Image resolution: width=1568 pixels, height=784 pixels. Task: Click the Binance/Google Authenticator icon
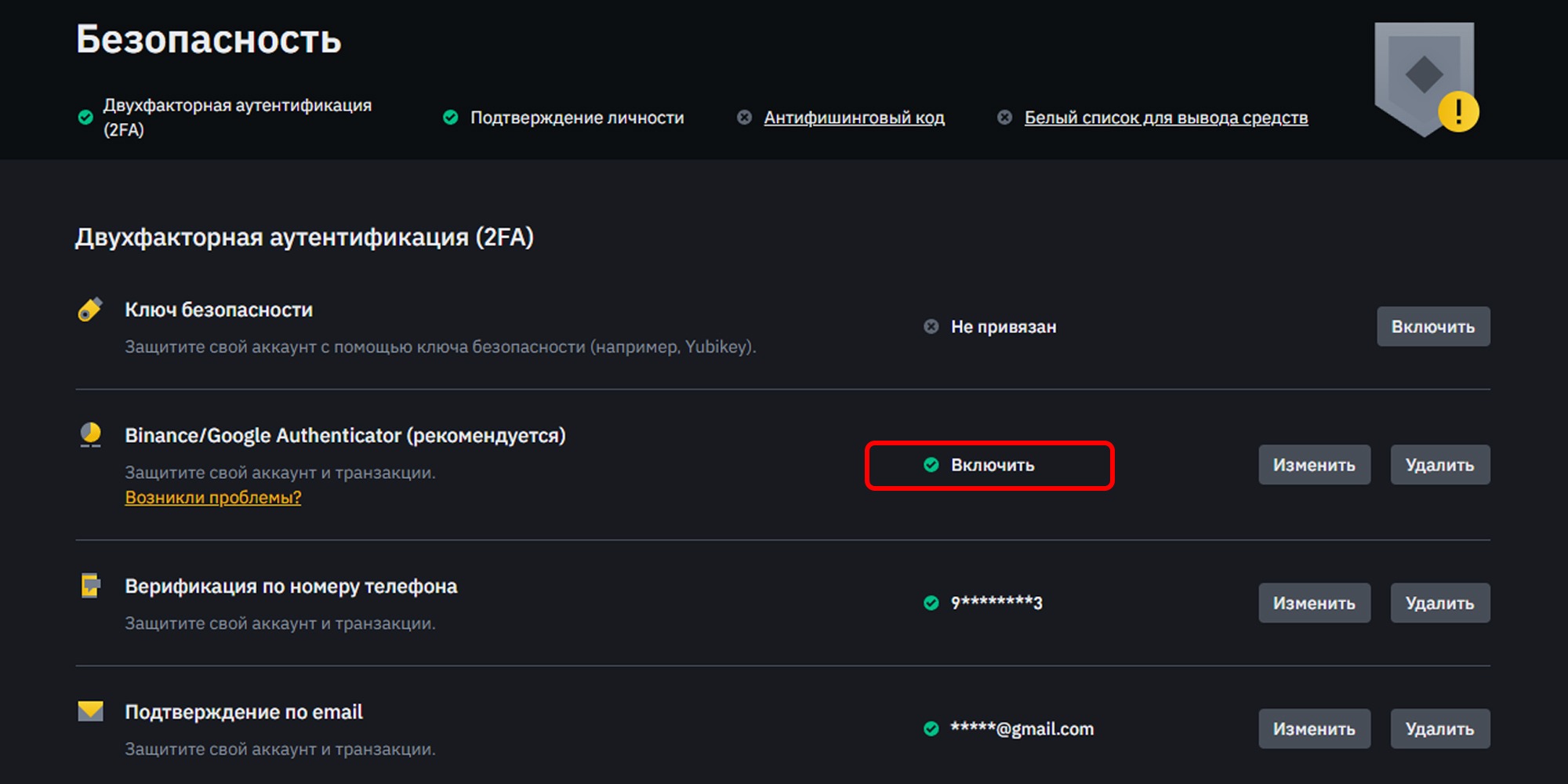[x=91, y=435]
